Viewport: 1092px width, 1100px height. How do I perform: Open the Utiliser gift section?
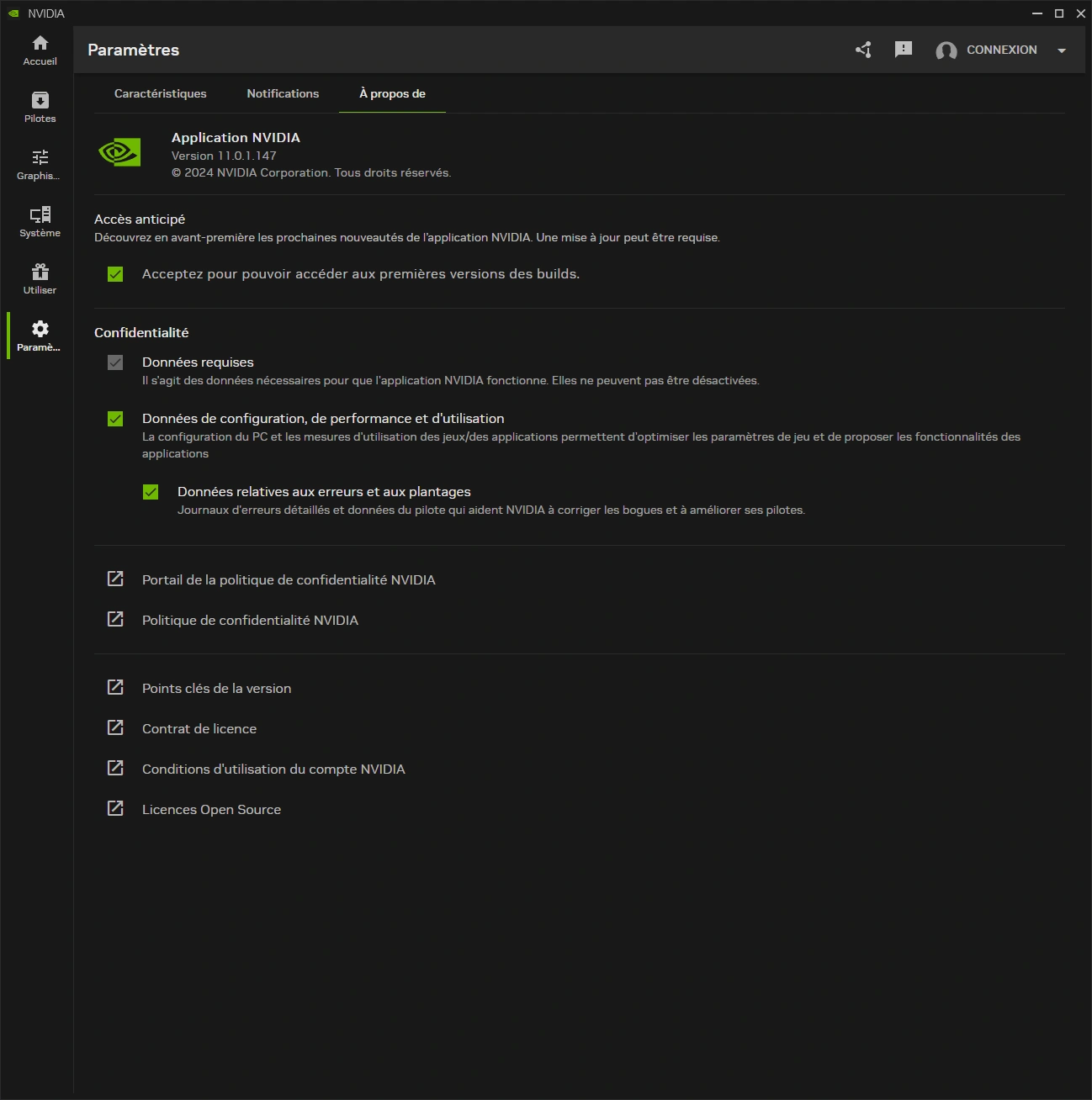[x=40, y=279]
